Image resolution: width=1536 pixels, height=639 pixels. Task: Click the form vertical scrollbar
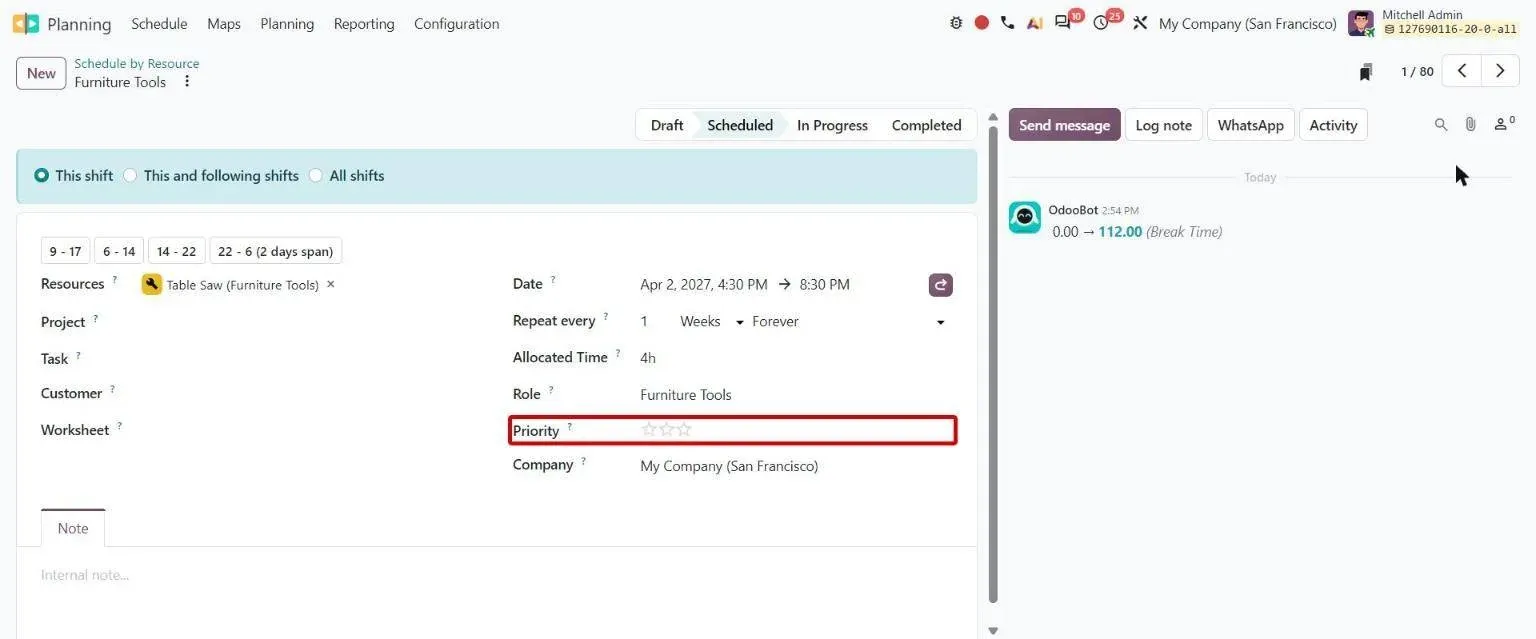pyautogui.click(x=993, y=365)
